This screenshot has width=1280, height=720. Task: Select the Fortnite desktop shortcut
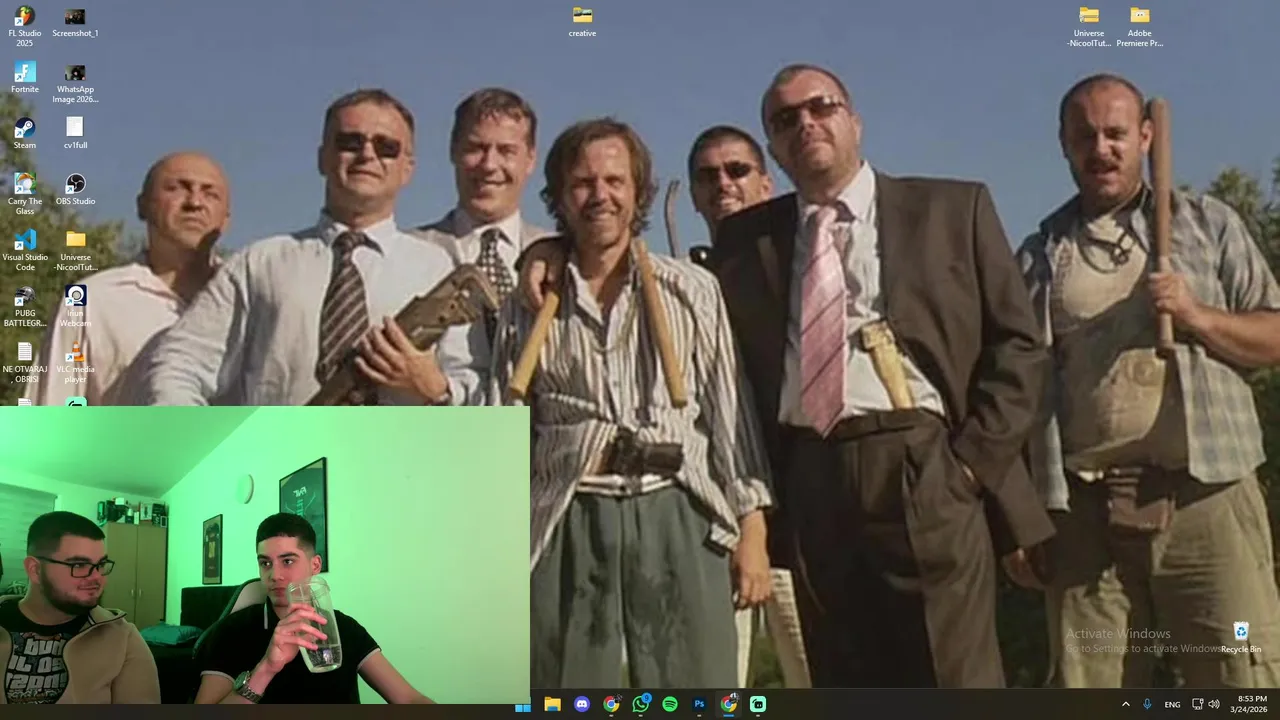coord(24,79)
